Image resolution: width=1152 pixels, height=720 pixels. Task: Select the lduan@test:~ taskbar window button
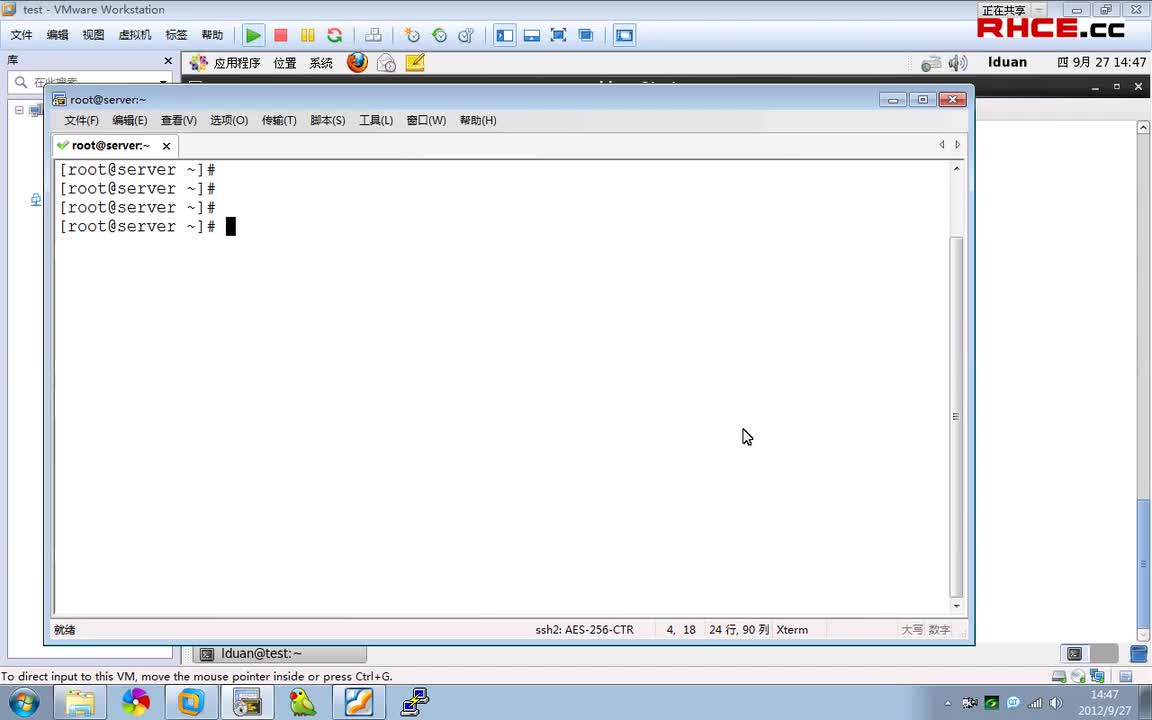(280, 653)
